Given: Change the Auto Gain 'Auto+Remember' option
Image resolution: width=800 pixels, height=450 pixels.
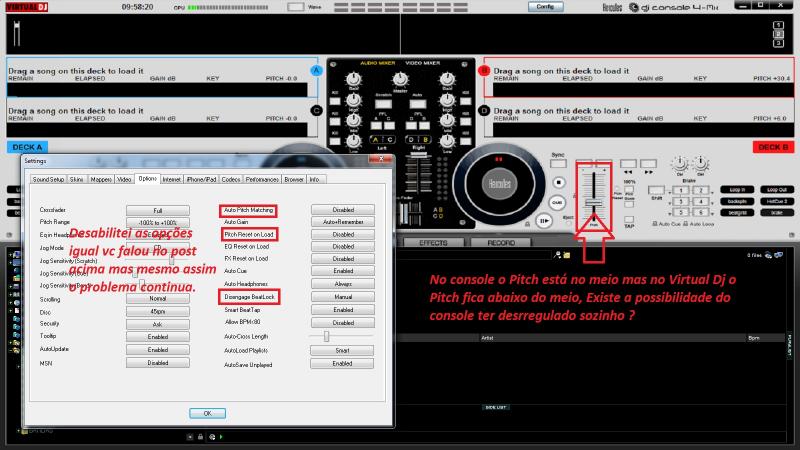Looking at the screenshot, I should pos(343,222).
